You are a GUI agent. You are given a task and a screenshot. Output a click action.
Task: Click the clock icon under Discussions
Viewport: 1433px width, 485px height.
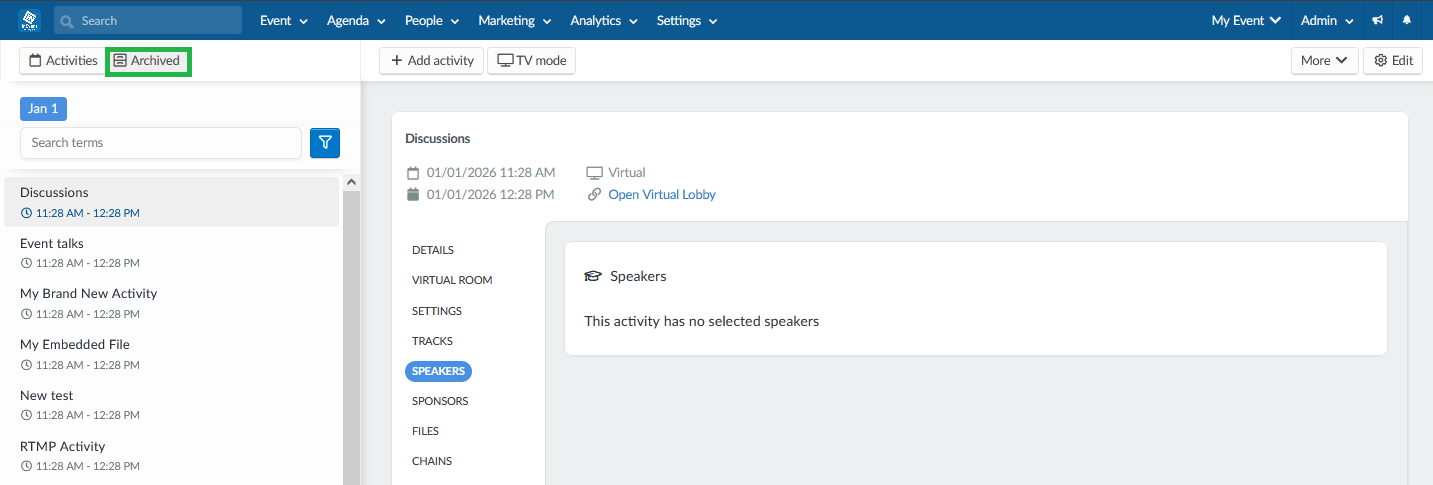coord(26,213)
